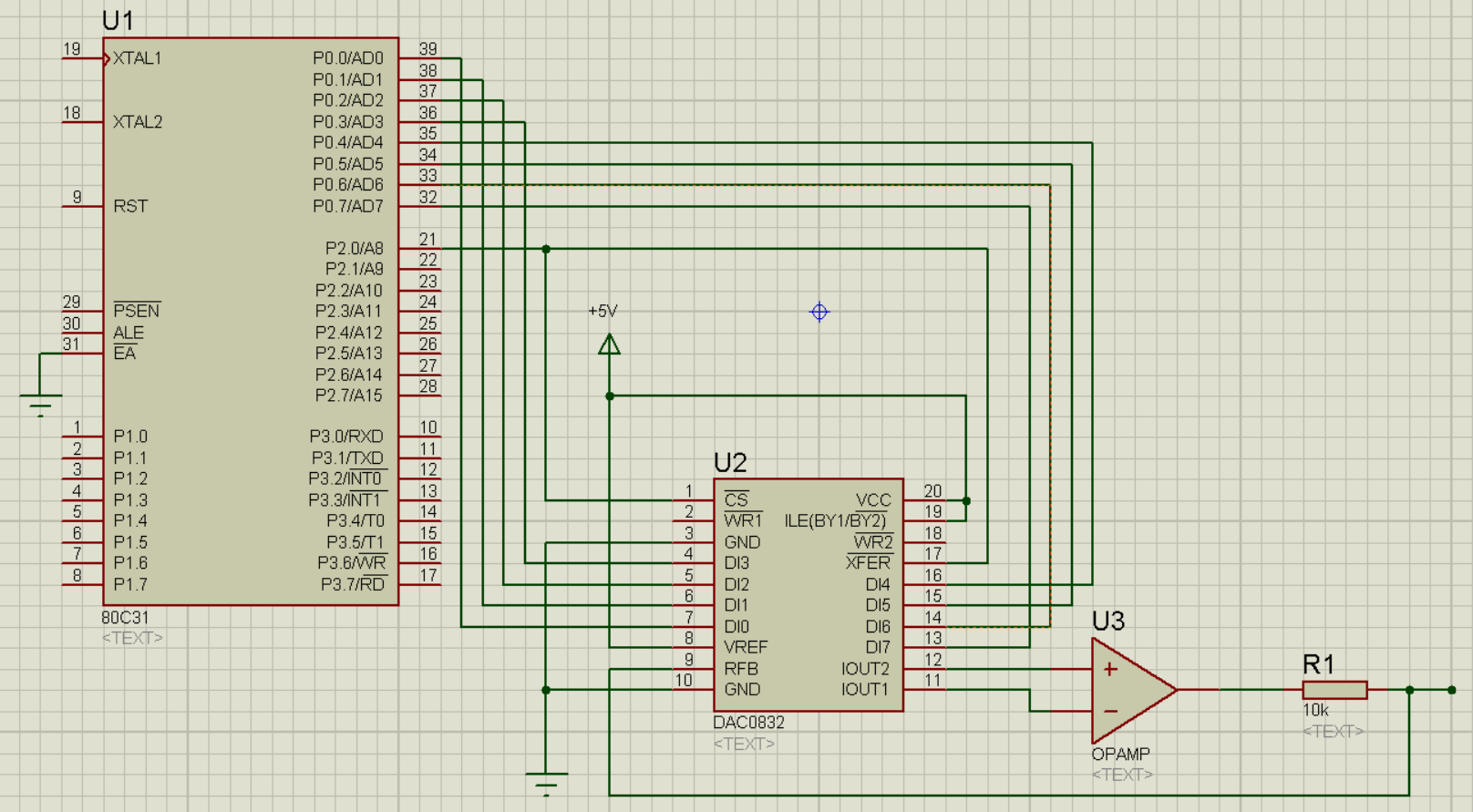Click the CS pin label on DAC0832

(736, 500)
